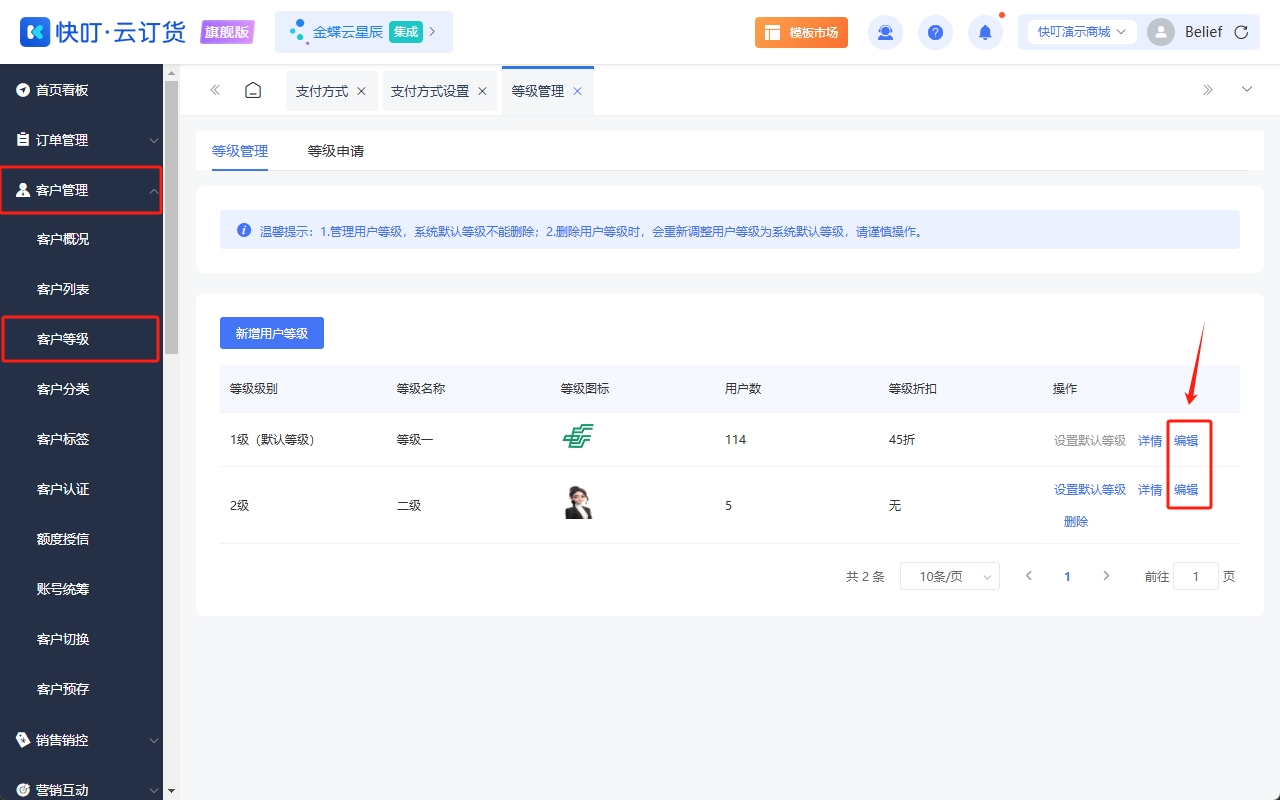Click the tab bar scroll-left double chevron
The image size is (1280, 800).
215,90
